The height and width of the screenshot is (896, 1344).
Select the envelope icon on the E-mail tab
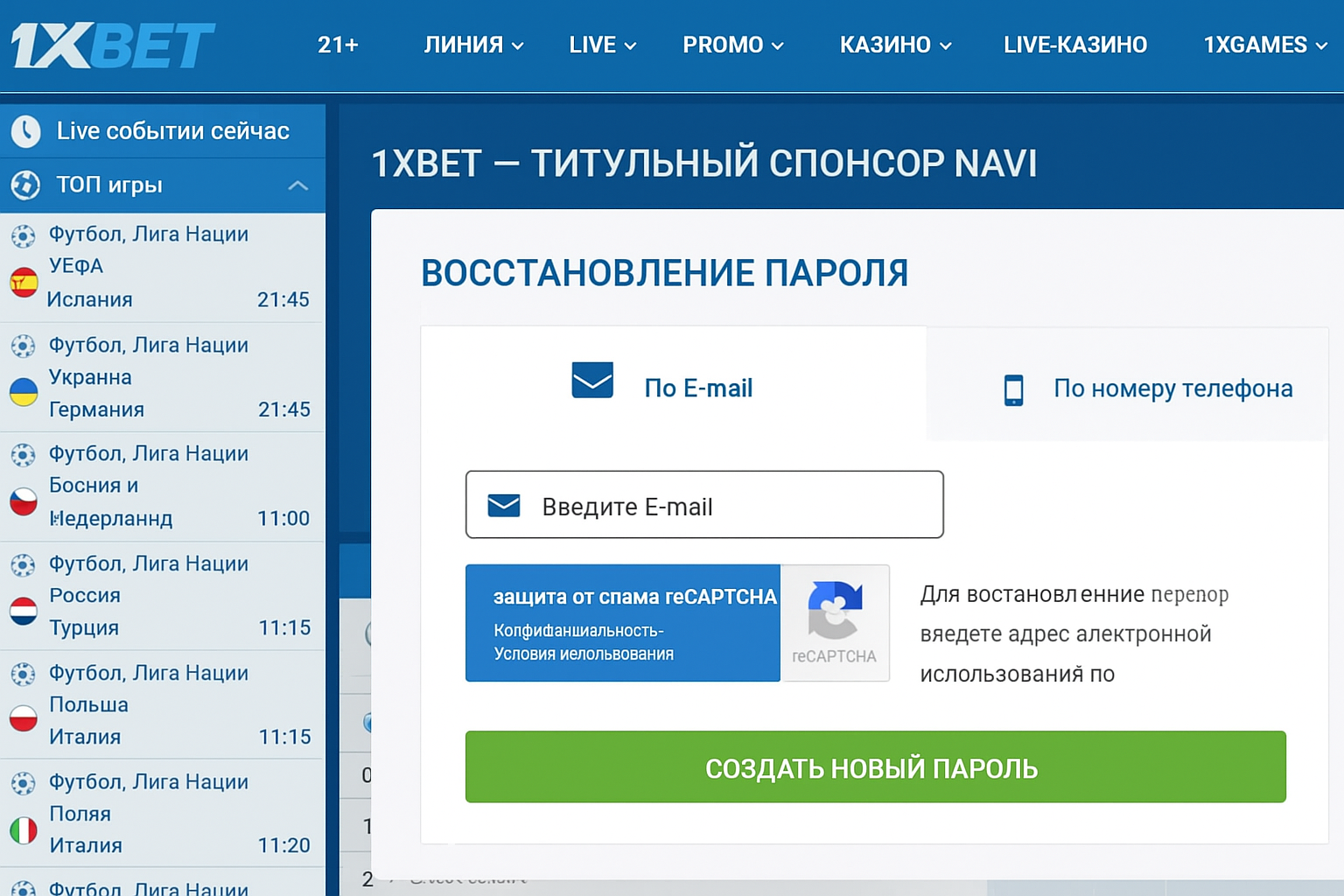[x=592, y=381]
